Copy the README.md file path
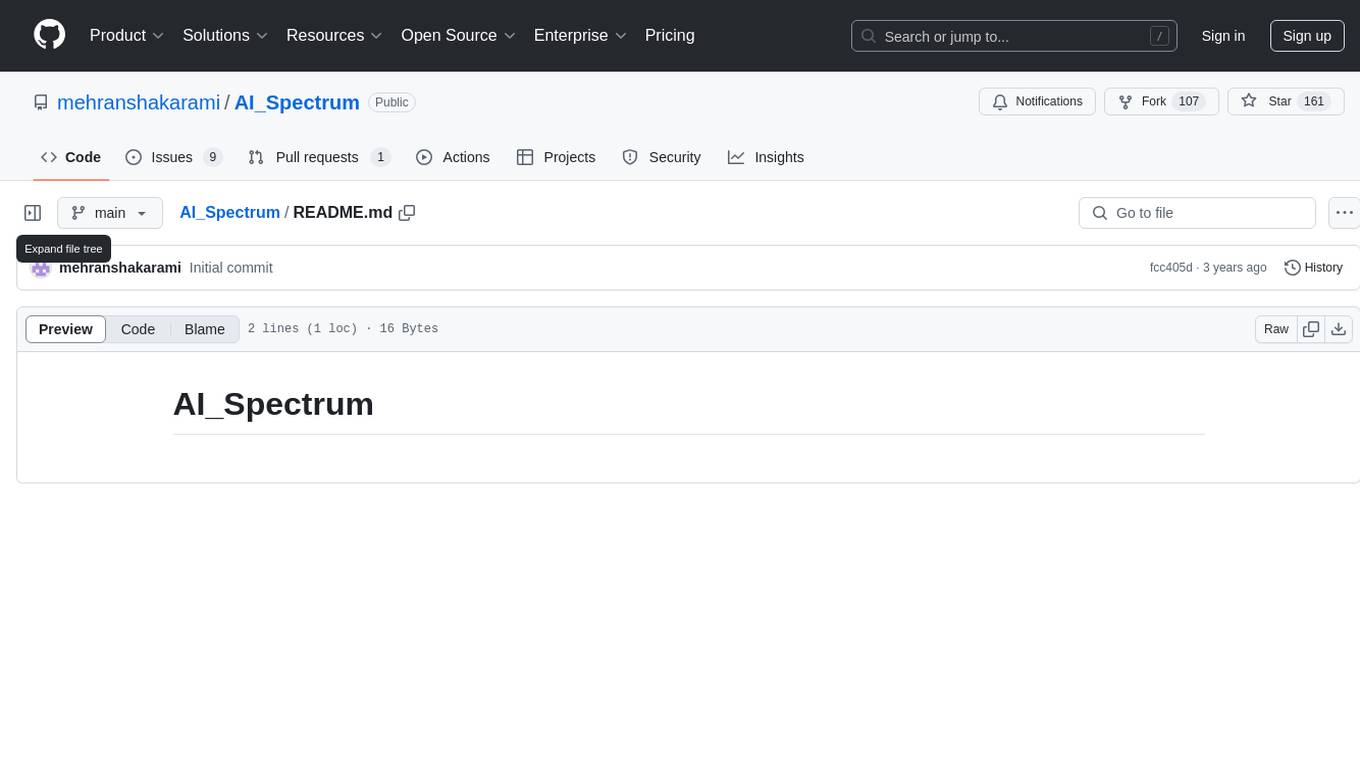Image resolution: width=1360 pixels, height=764 pixels. [407, 213]
